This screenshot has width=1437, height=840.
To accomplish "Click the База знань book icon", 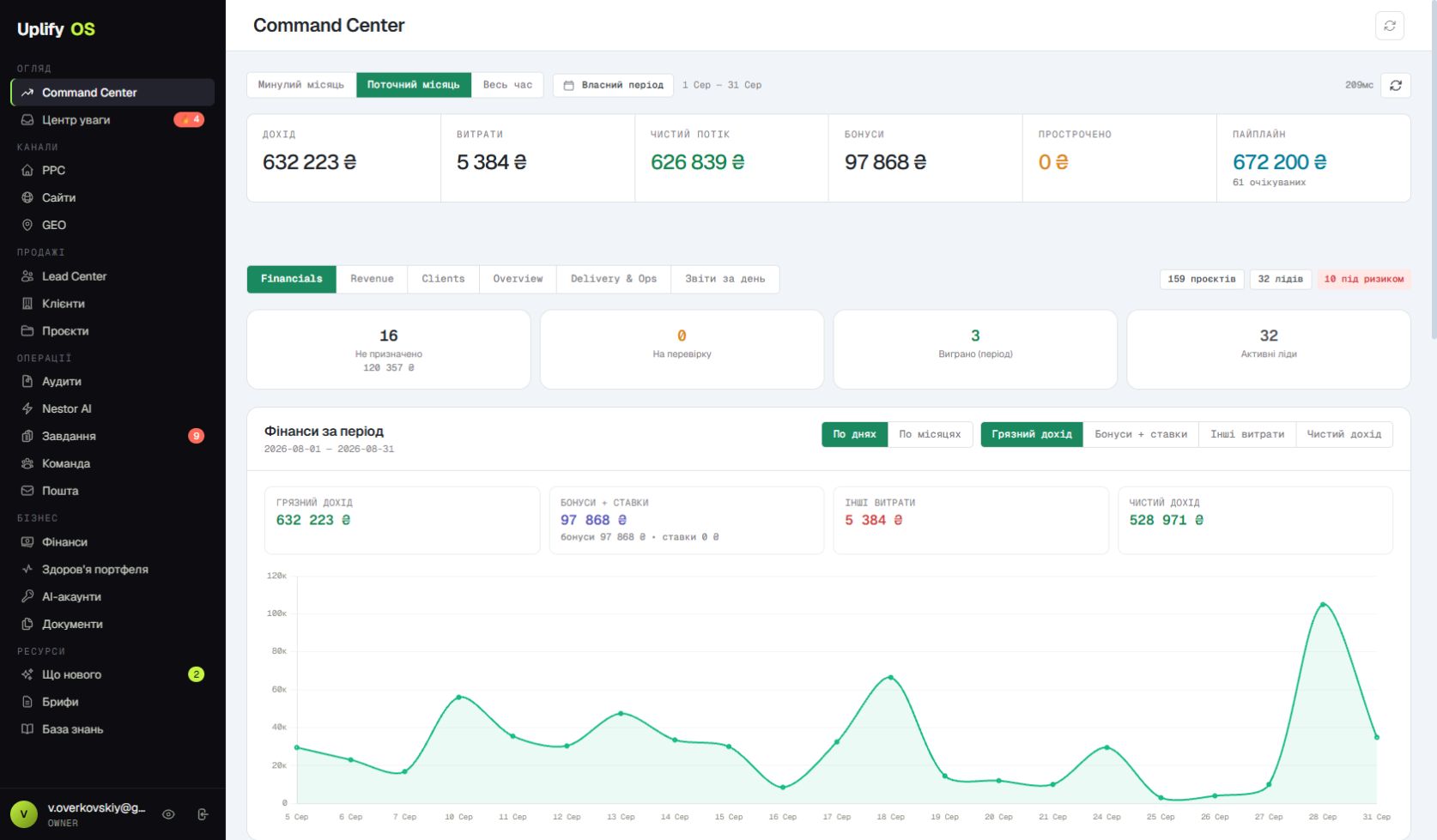I will [x=27, y=730].
